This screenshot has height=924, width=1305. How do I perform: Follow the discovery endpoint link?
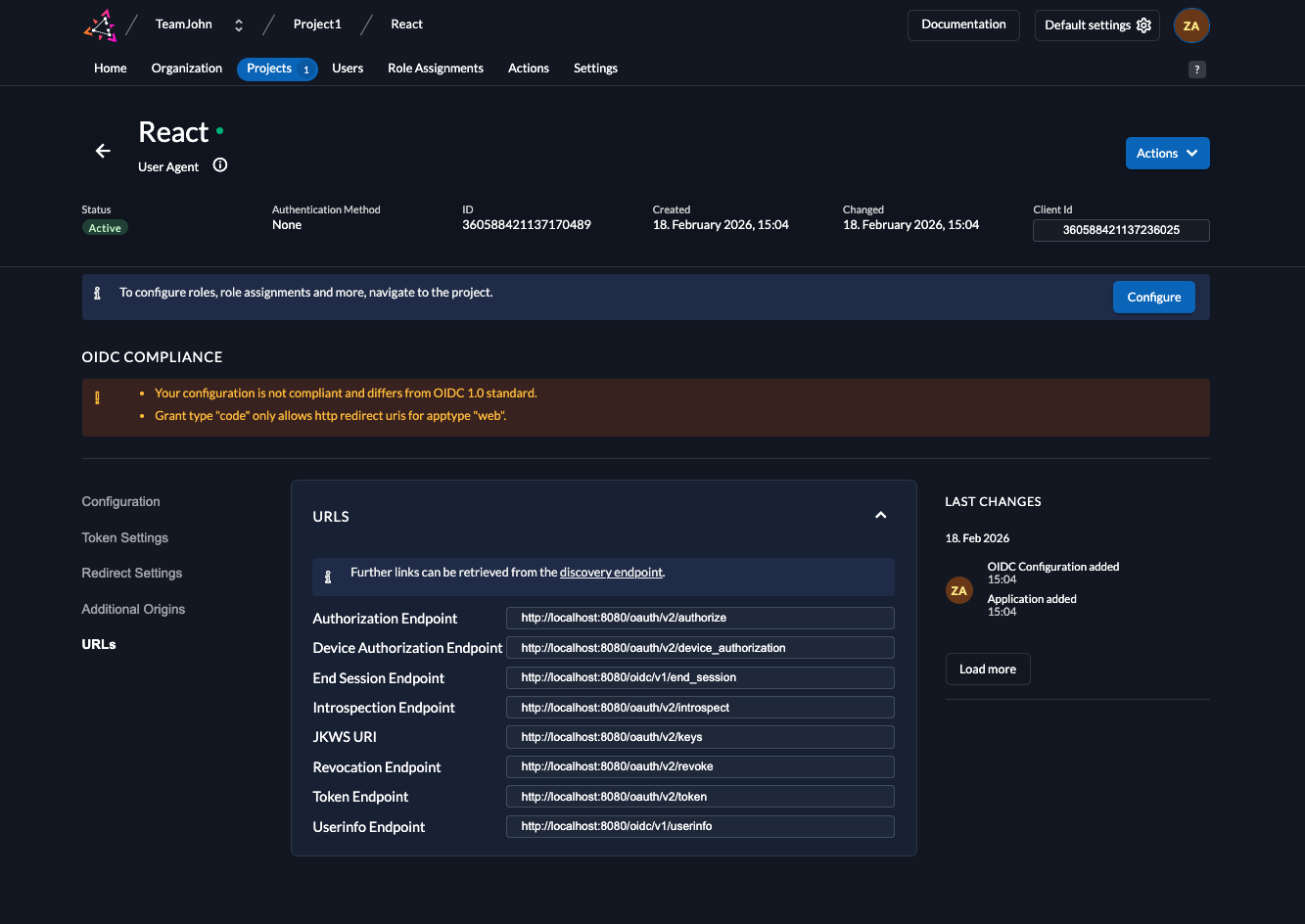tap(611, 573)
